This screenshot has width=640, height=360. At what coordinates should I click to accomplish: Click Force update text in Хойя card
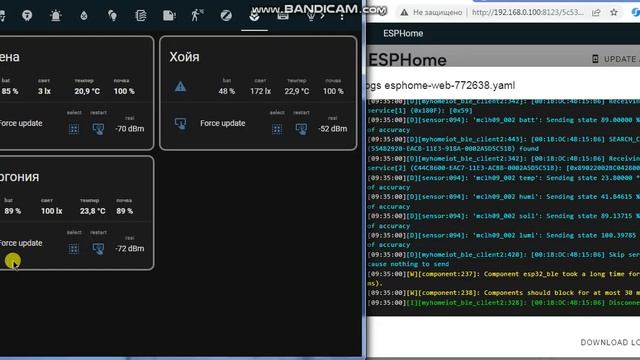pos(222,123)
